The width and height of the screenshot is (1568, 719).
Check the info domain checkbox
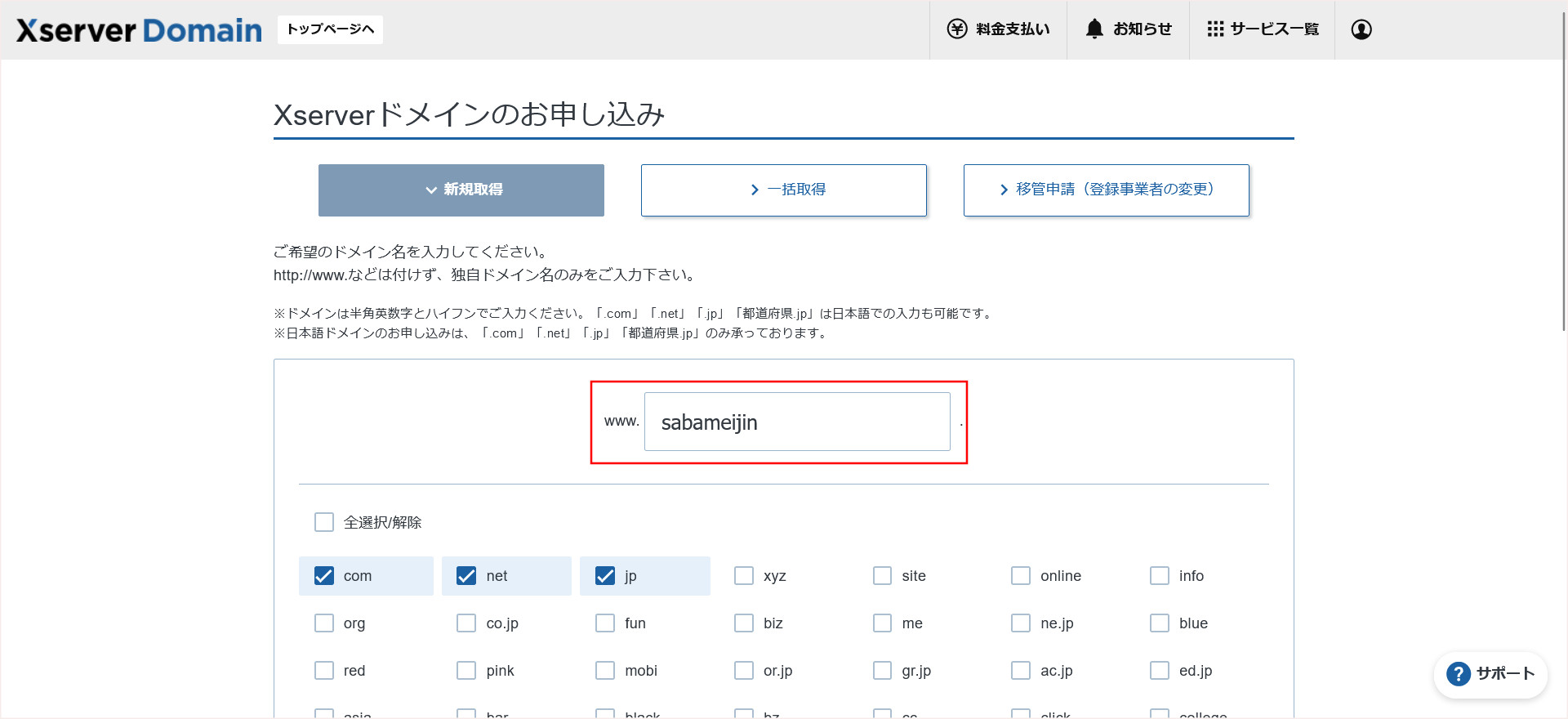click(x=1160, y=576)
